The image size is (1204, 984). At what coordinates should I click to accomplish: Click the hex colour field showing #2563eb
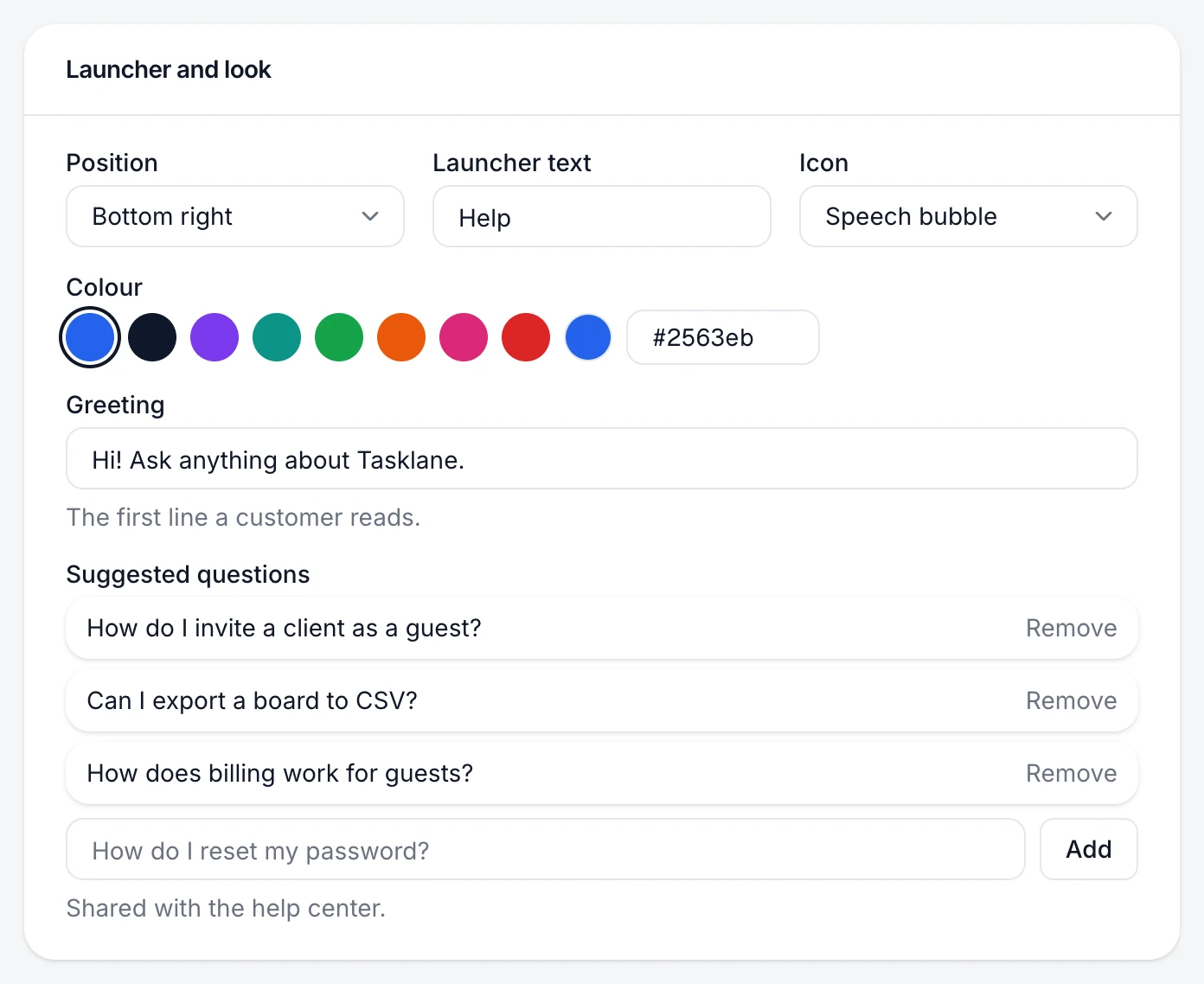click(723, 337)
